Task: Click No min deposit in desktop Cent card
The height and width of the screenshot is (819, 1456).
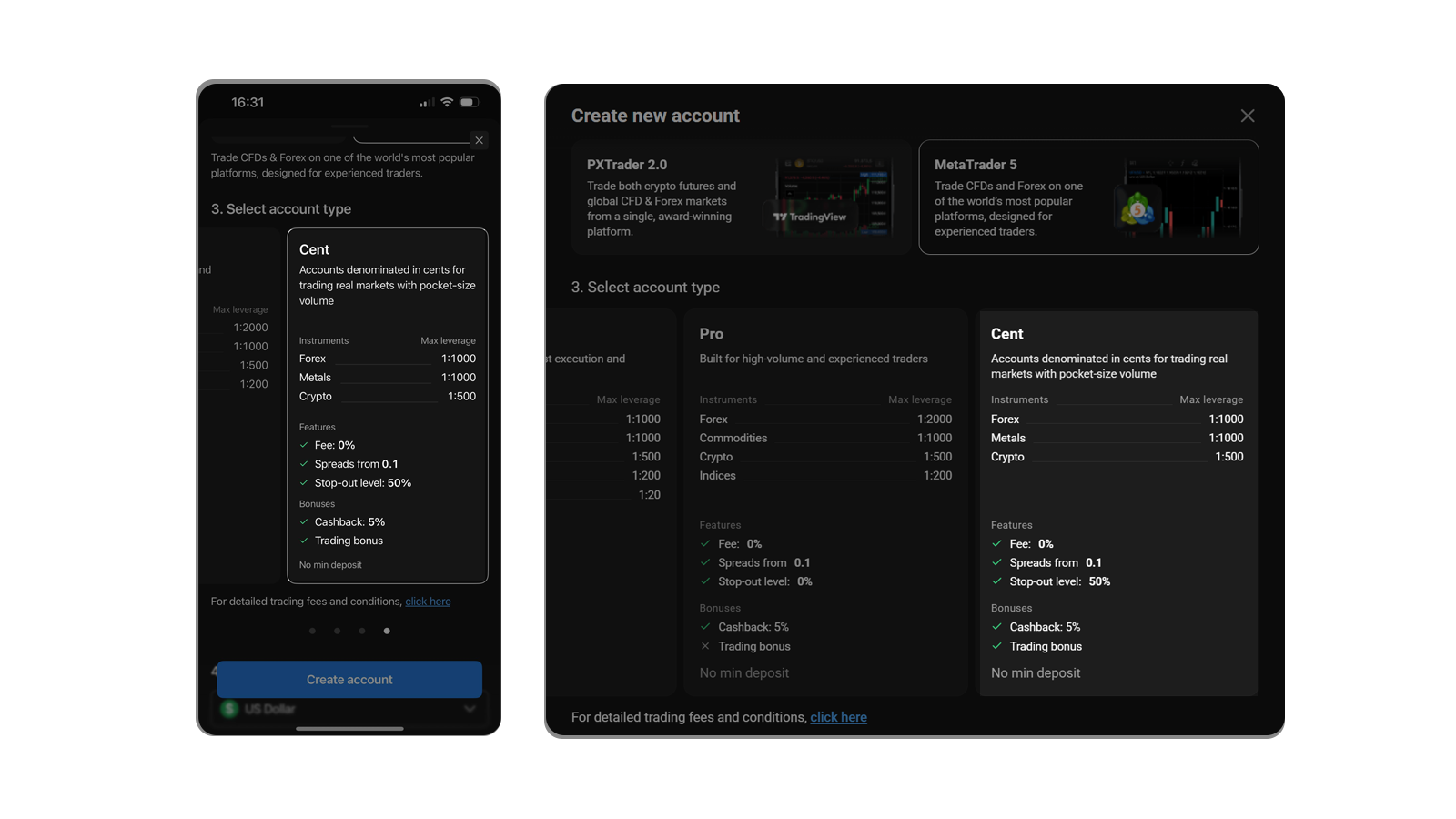Action: coord(1036,673)
